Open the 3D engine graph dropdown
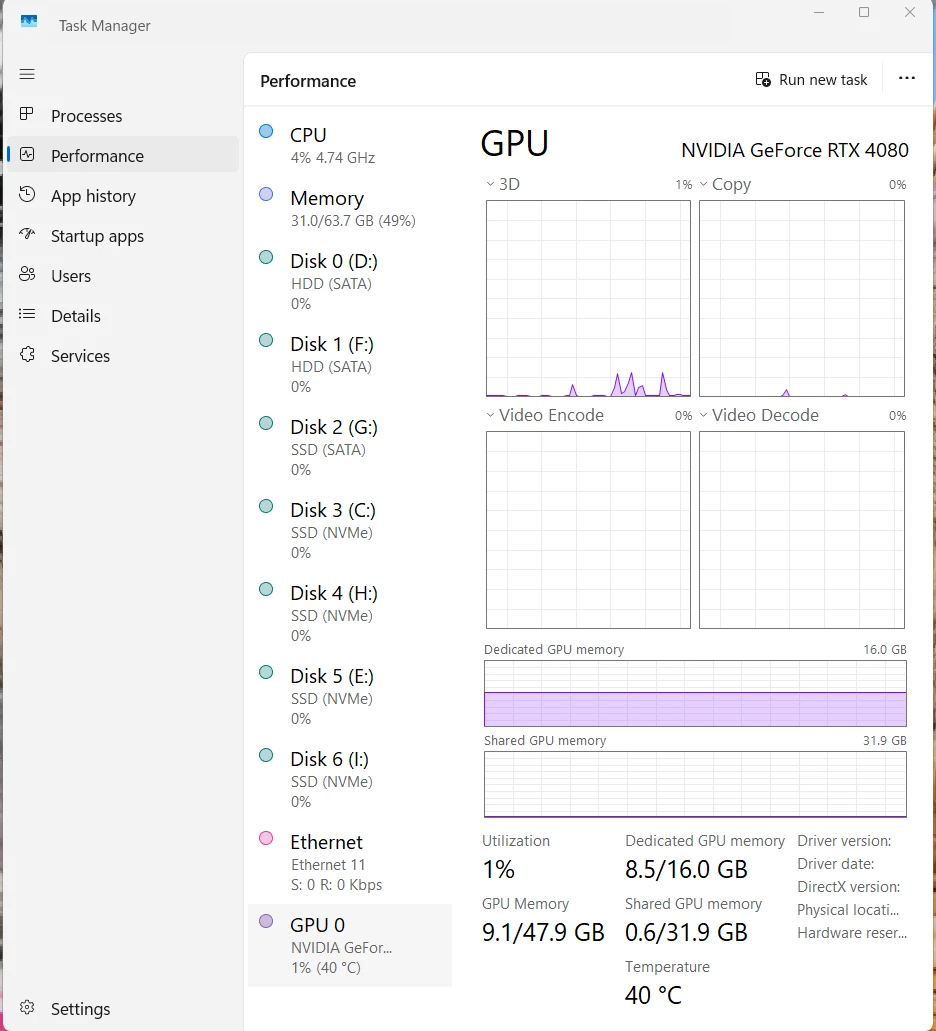 [490, 184]
